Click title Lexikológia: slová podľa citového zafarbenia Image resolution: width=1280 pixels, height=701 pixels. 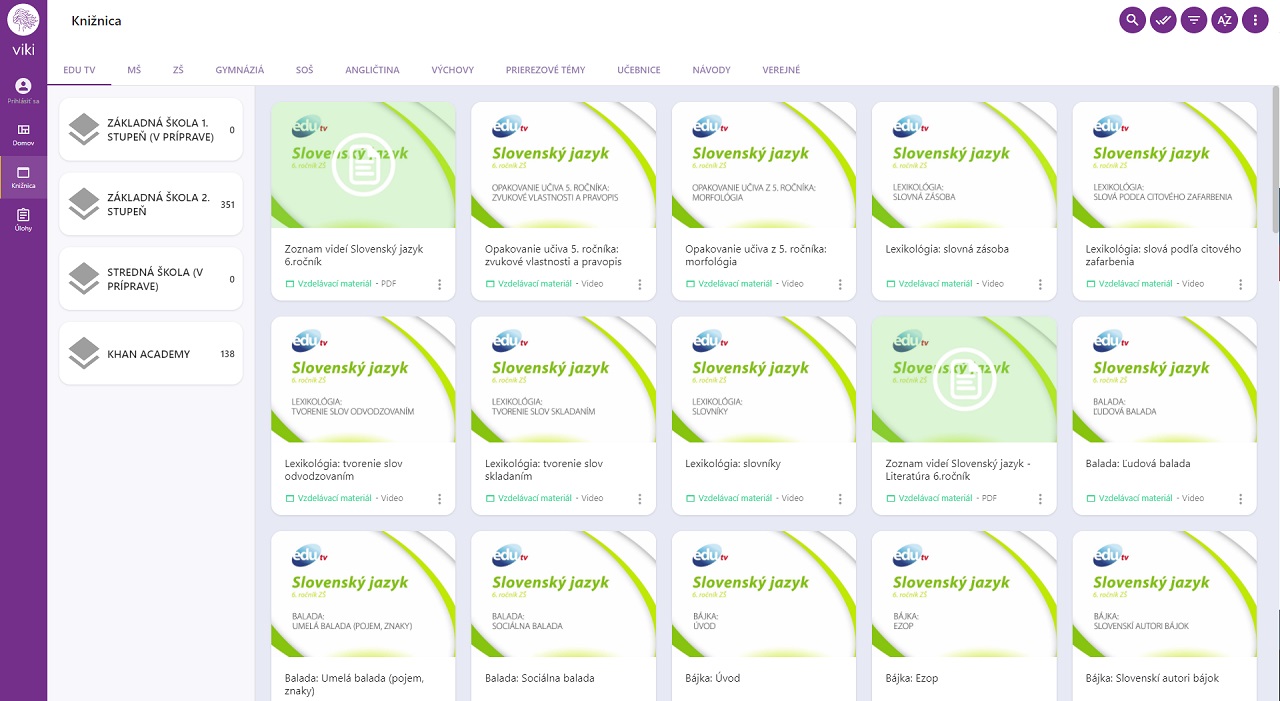pyautogui.click(x=1163, y=255)
